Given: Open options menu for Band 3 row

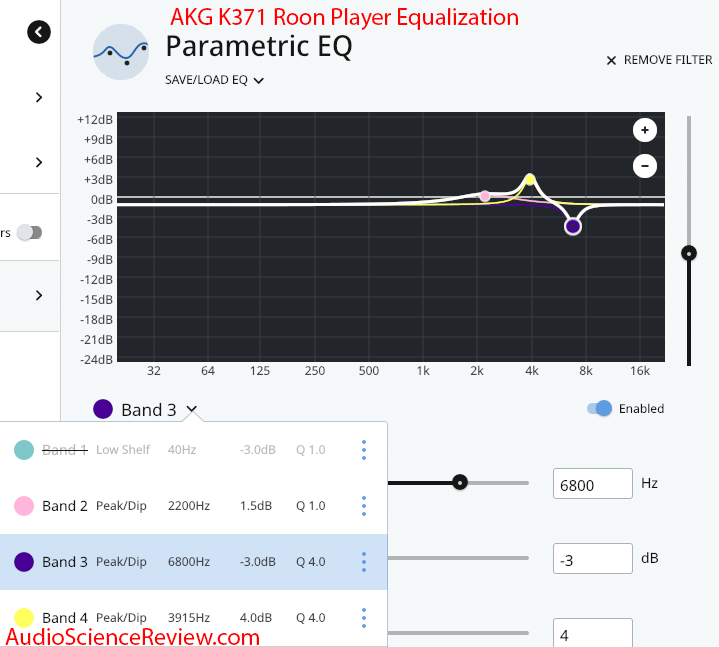Looking at the screenshot, I should coord(364,562).
